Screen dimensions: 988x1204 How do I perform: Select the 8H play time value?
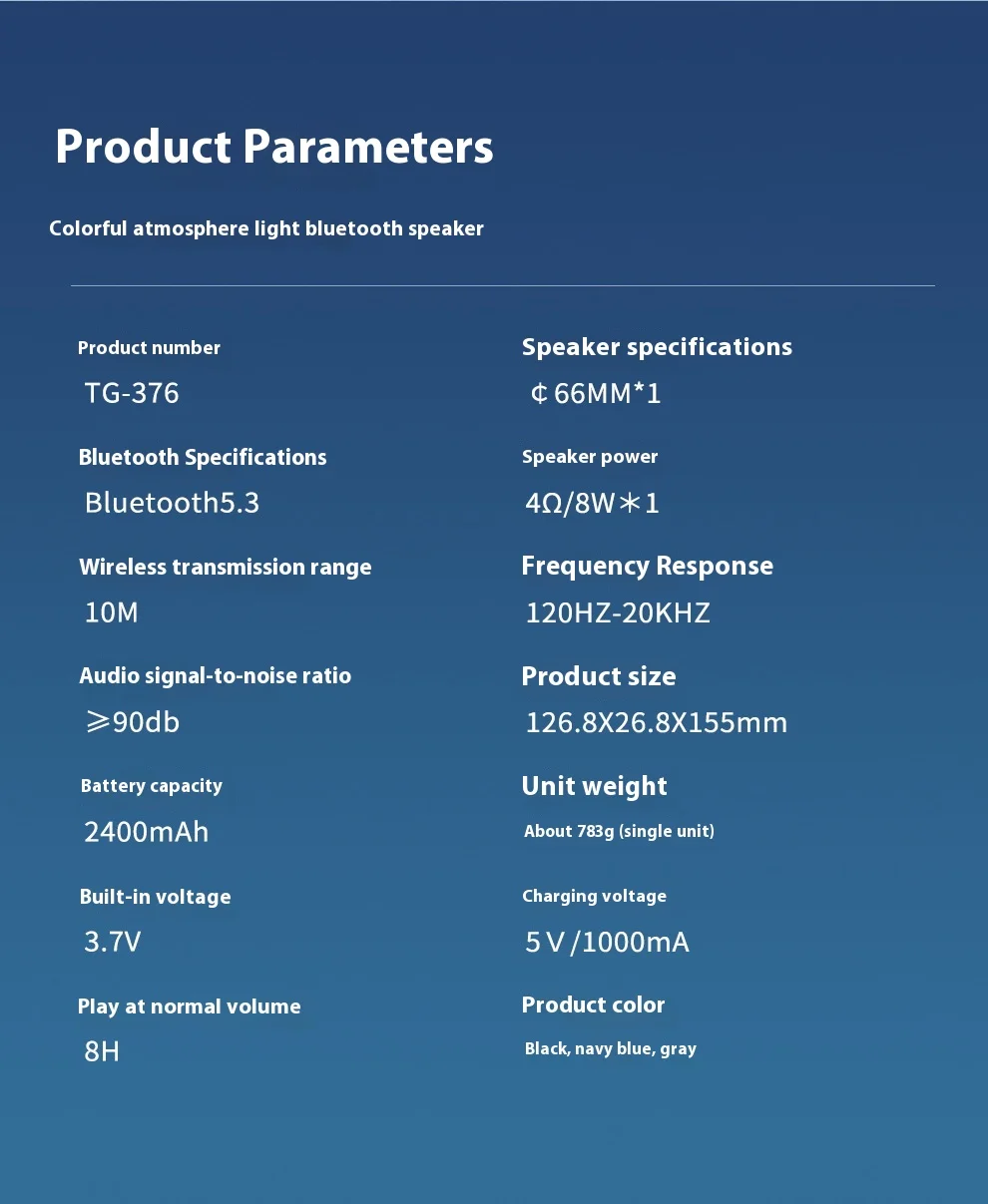[102, 1051]
